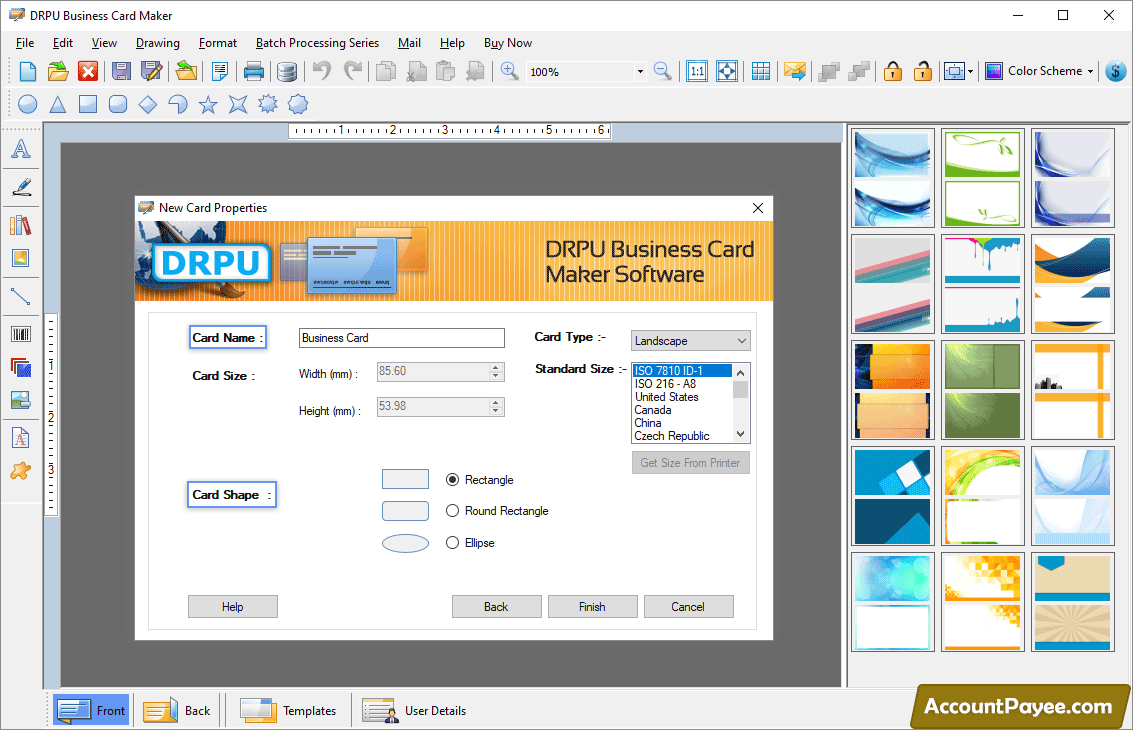Viewport: 1133px width, 730px height.
Task: Select the library books icon in sidebar
Action: tap(21, 225)
